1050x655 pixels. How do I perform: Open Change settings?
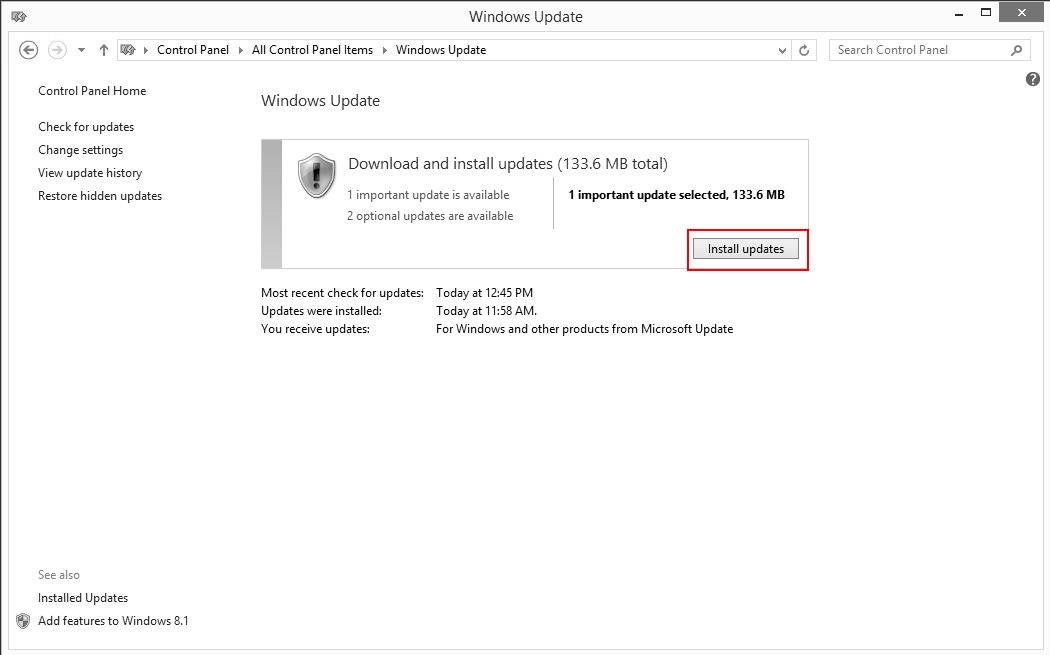pyautogui.click(x=80, y=150)
